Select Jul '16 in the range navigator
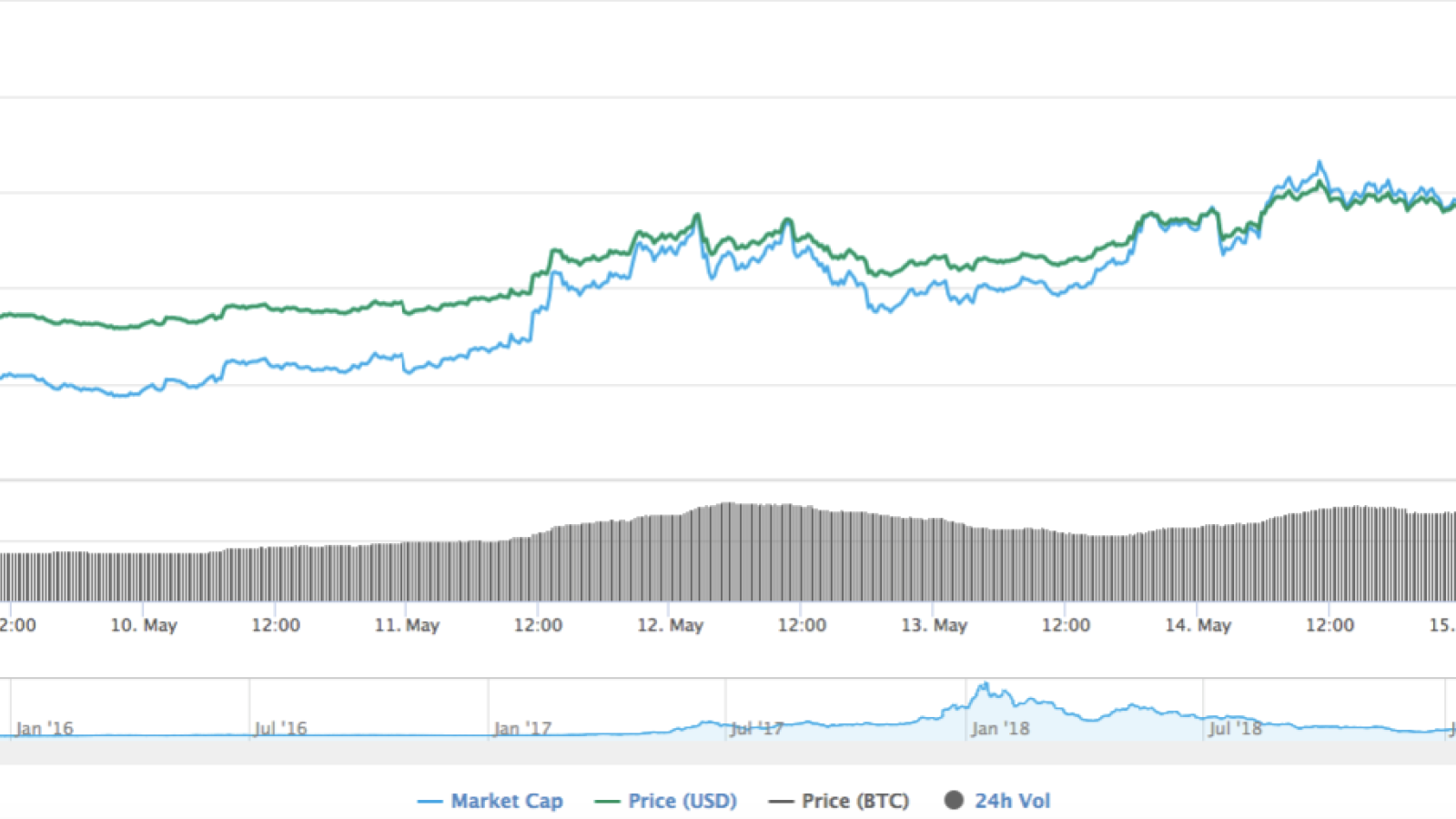 click(x=280, y=728)
